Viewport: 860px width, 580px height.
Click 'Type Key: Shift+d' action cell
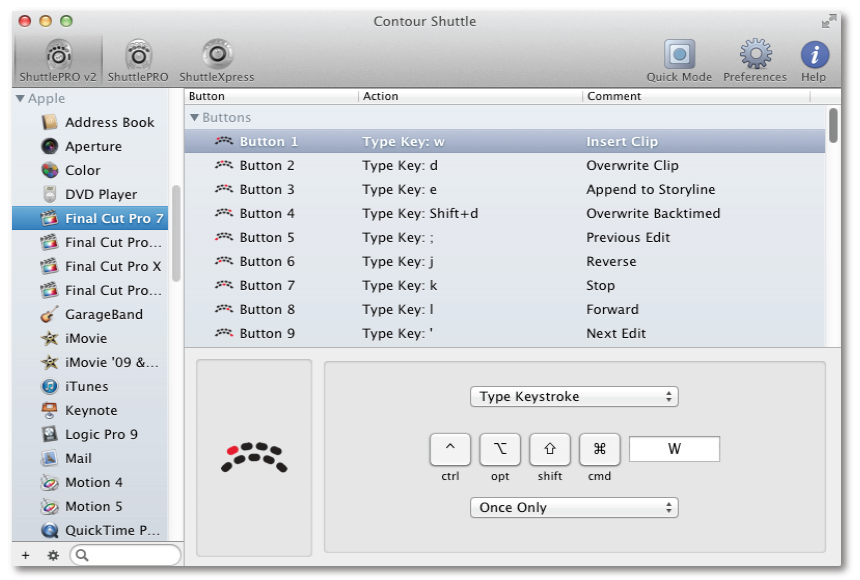(420, 213)
